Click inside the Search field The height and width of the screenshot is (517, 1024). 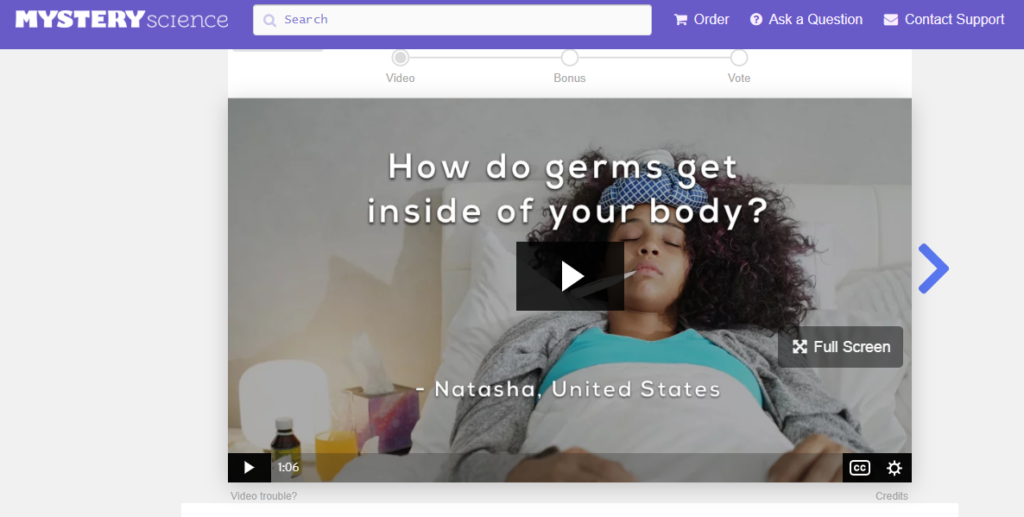click(452, 20)
